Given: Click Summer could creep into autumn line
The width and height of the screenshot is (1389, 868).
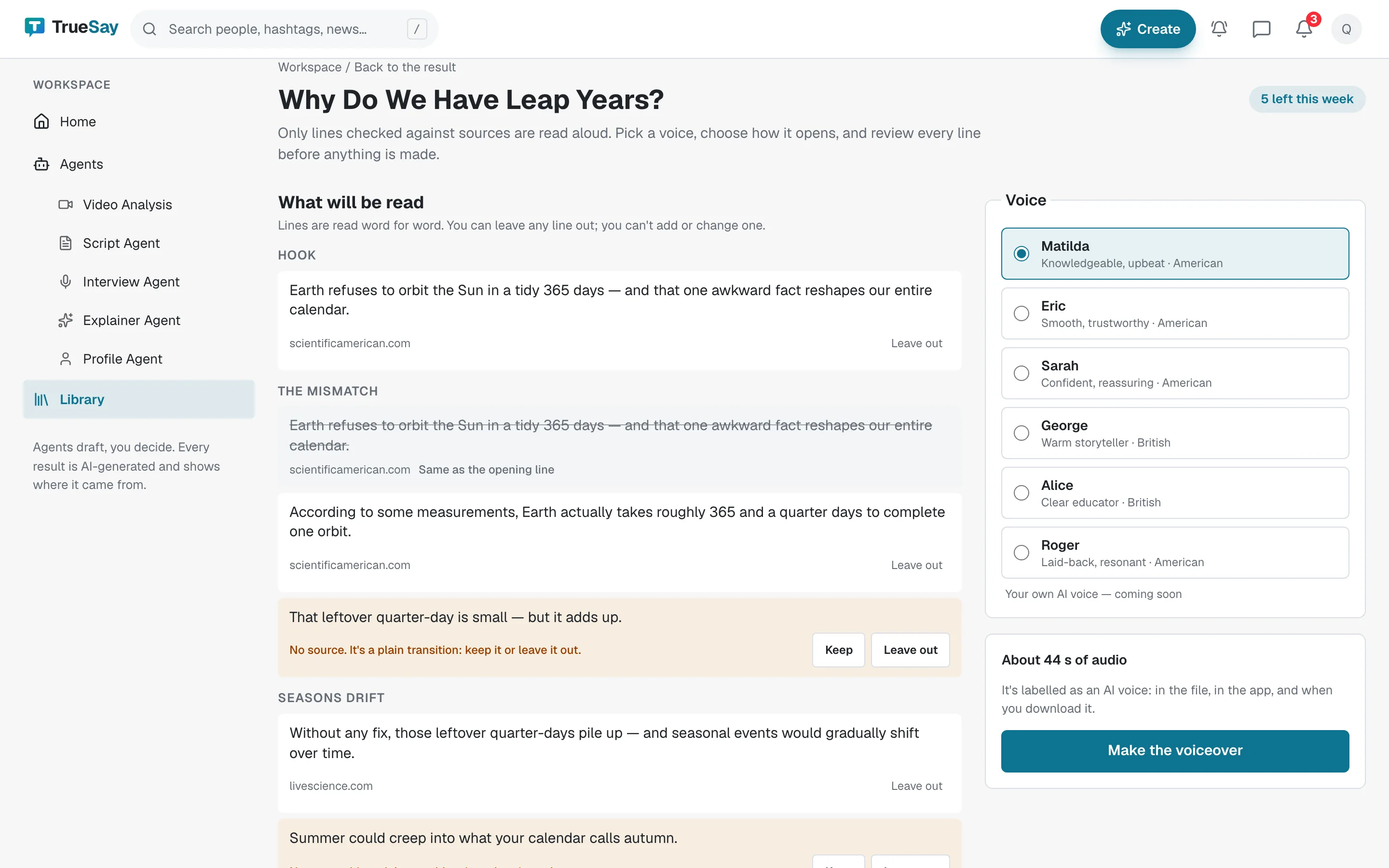Looking at the screenshot, I should click(x=483, y=838).
